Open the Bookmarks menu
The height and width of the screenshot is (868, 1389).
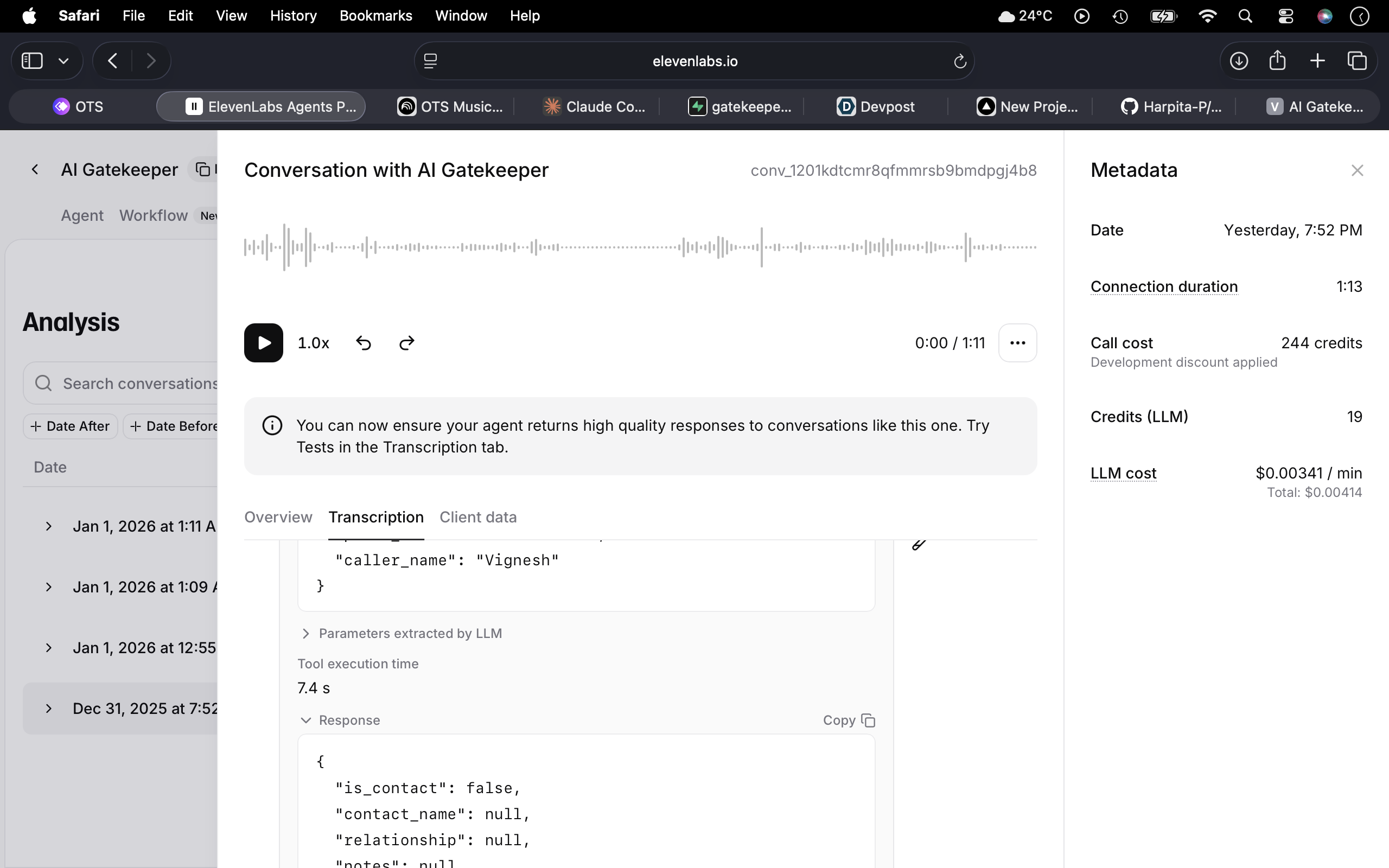point(376,16)
